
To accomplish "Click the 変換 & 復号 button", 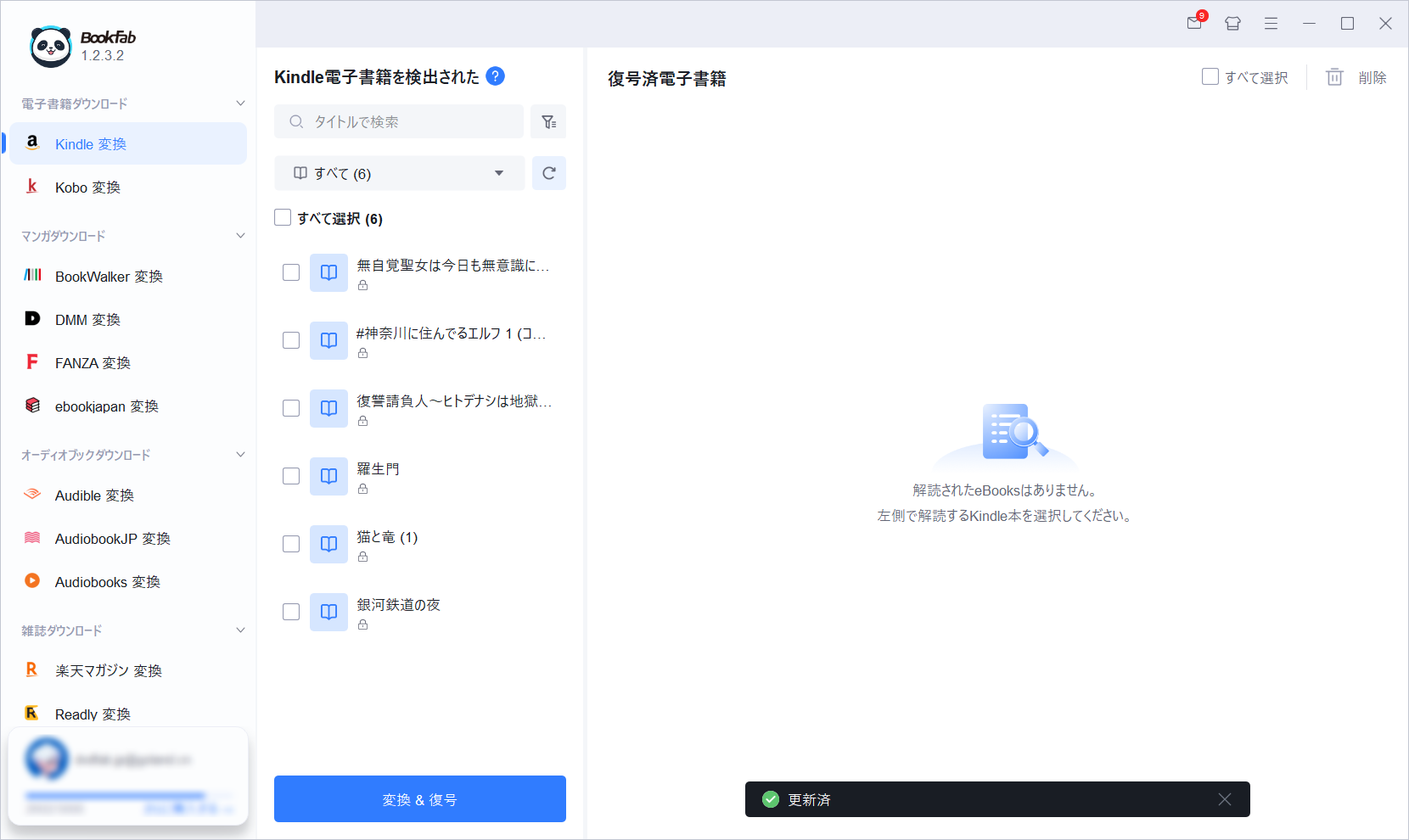I will pyautogui.click(x=420, y=799).
